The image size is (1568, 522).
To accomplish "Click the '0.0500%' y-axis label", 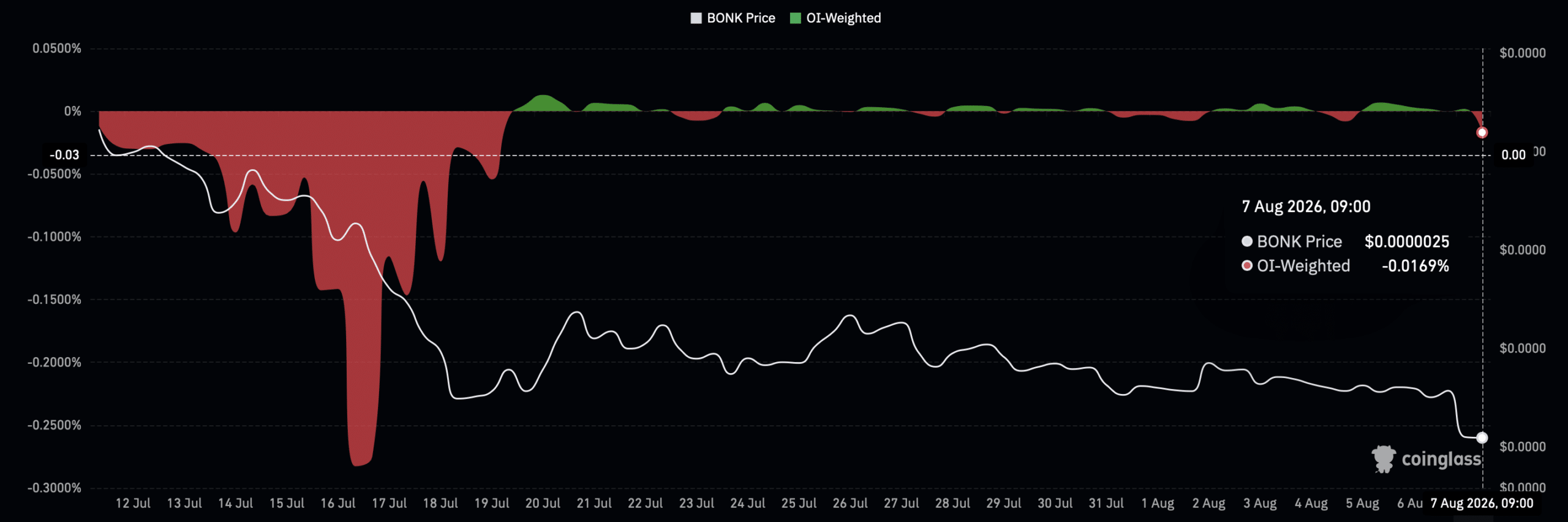I will pyautogui.click(x=57, y=48).
